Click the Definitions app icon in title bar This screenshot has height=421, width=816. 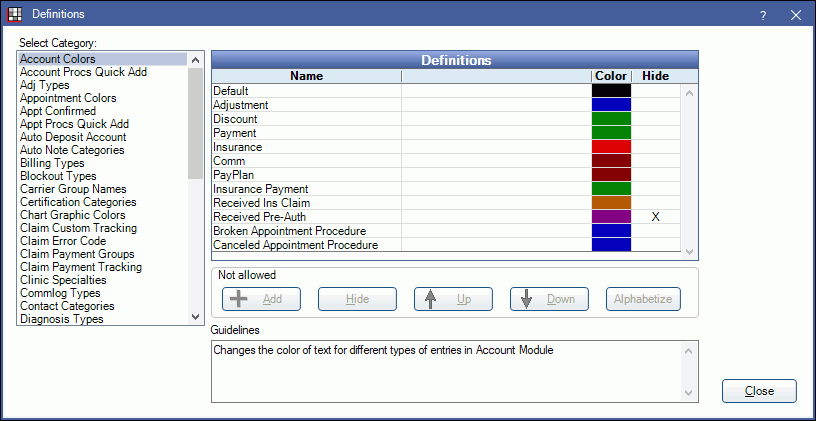coord(15,14)
